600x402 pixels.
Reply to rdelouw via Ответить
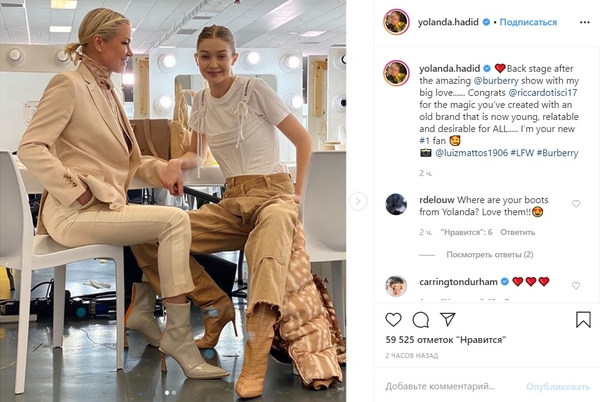click(517, 232)
